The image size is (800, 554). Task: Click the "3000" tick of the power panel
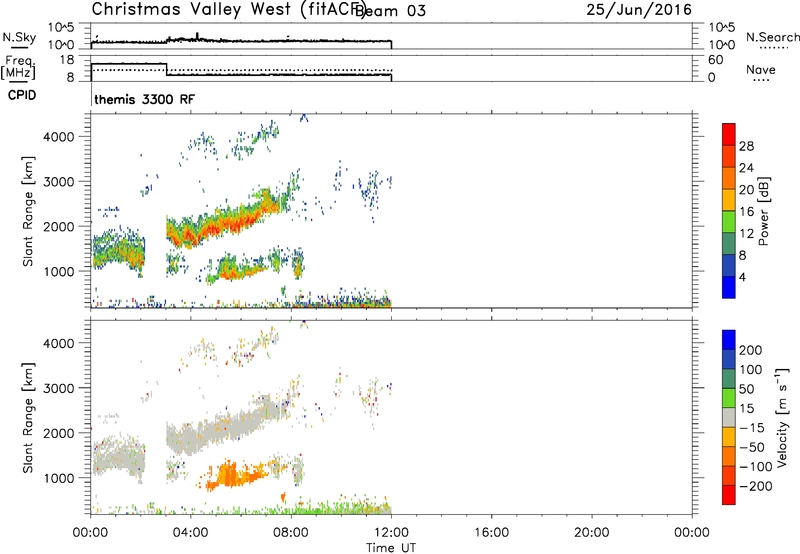click(x=59, y=182)
